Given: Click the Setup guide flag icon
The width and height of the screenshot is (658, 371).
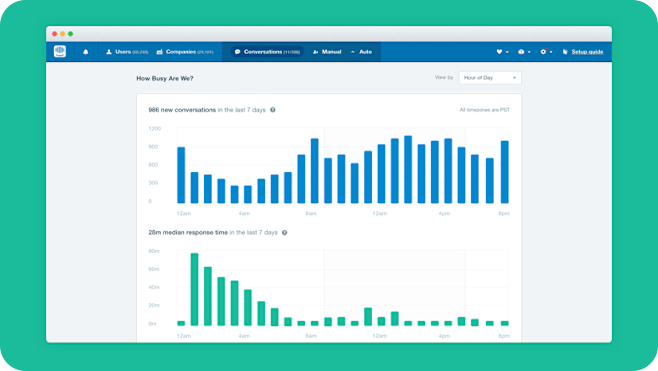Looking at the screenshot, I should (x=565, y=52).
